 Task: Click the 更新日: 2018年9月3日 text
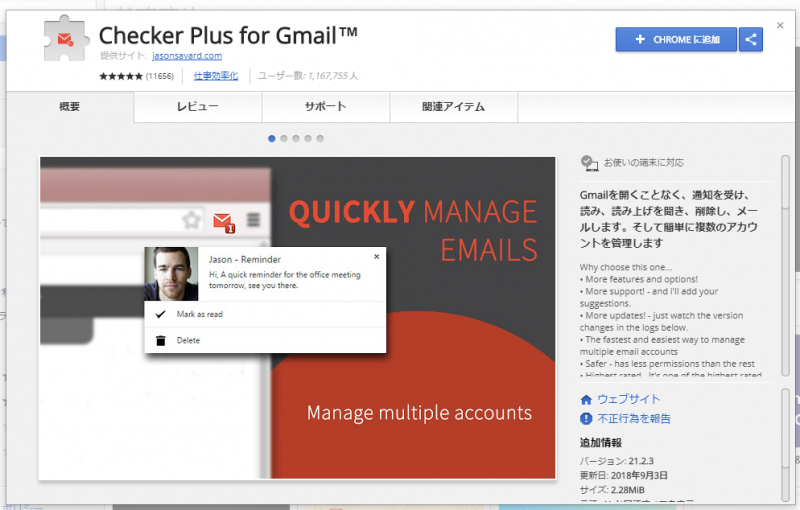coord(623,475)
